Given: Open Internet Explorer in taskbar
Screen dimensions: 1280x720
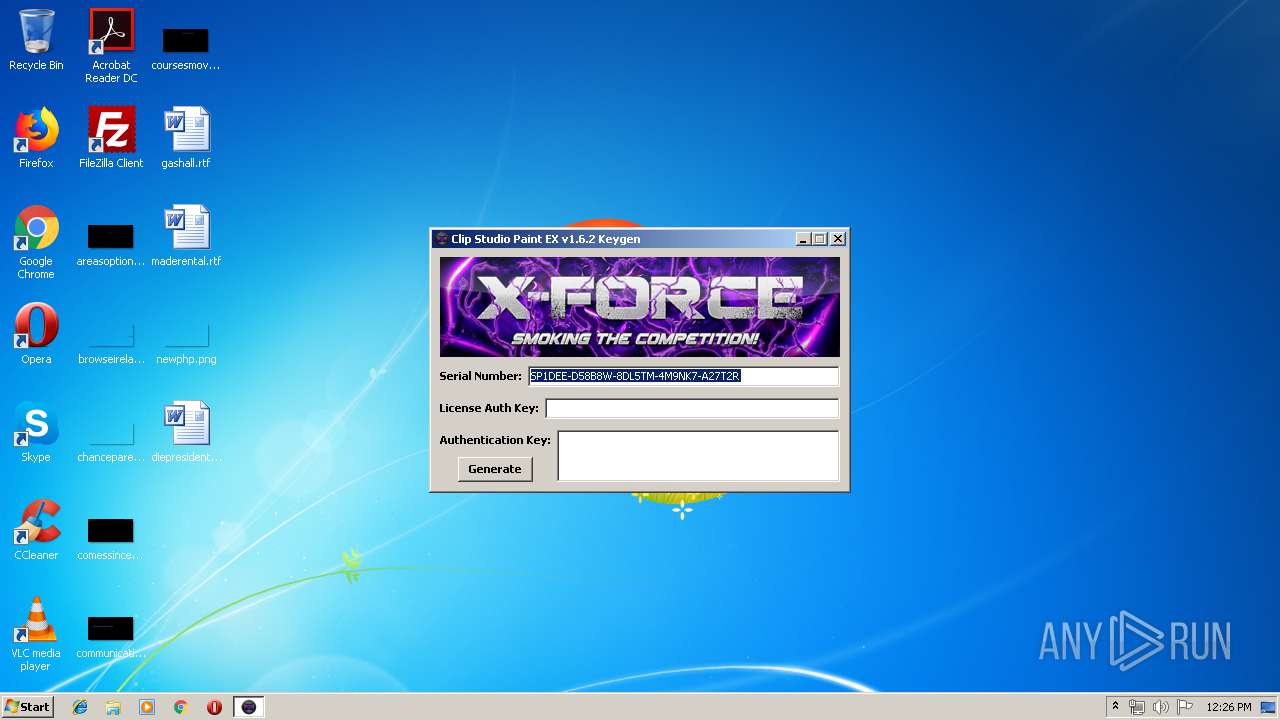Looking at the screenshot, I should (x=80, y=707).
